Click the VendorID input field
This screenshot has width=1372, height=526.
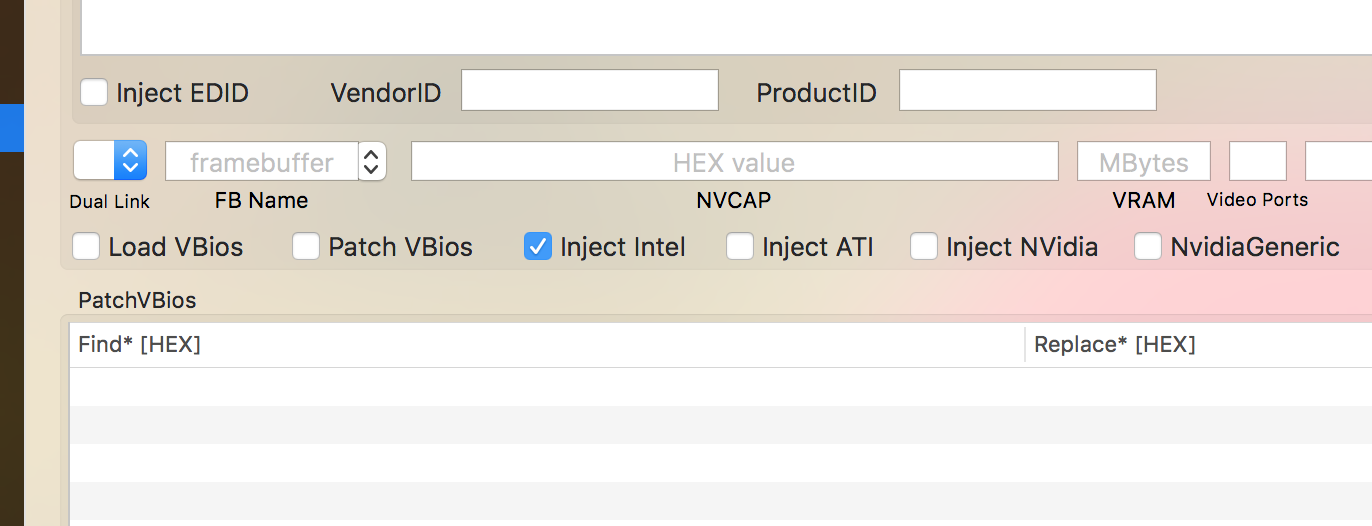[x=589, y=90]
